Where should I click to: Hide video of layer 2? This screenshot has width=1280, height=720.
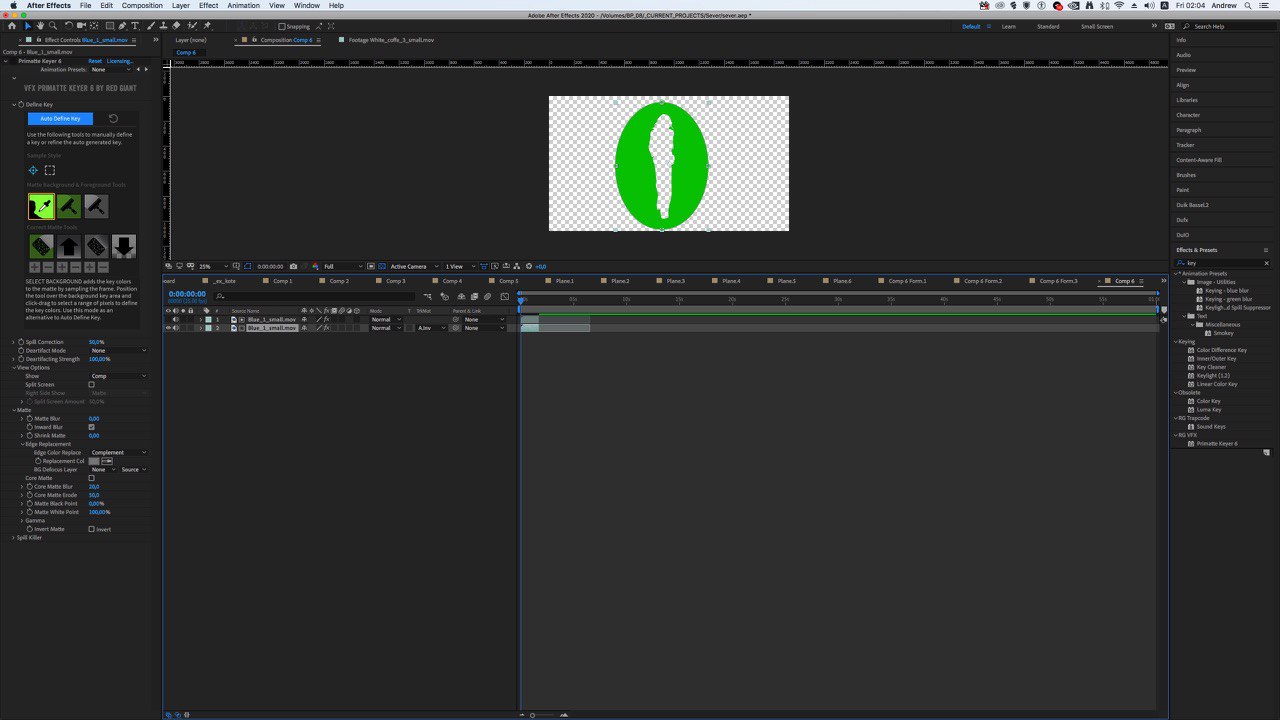point(168,328)
